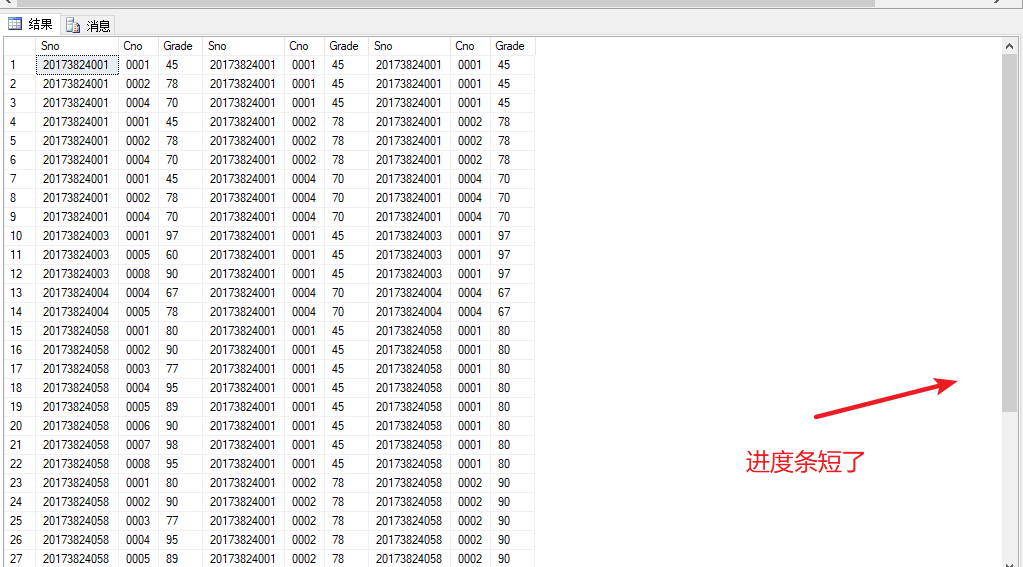This screenshot has width=1023, height=567.
Task: Click the vertical scrollbar thumb
Action: pyautogui.click(x=1009, y=233)
